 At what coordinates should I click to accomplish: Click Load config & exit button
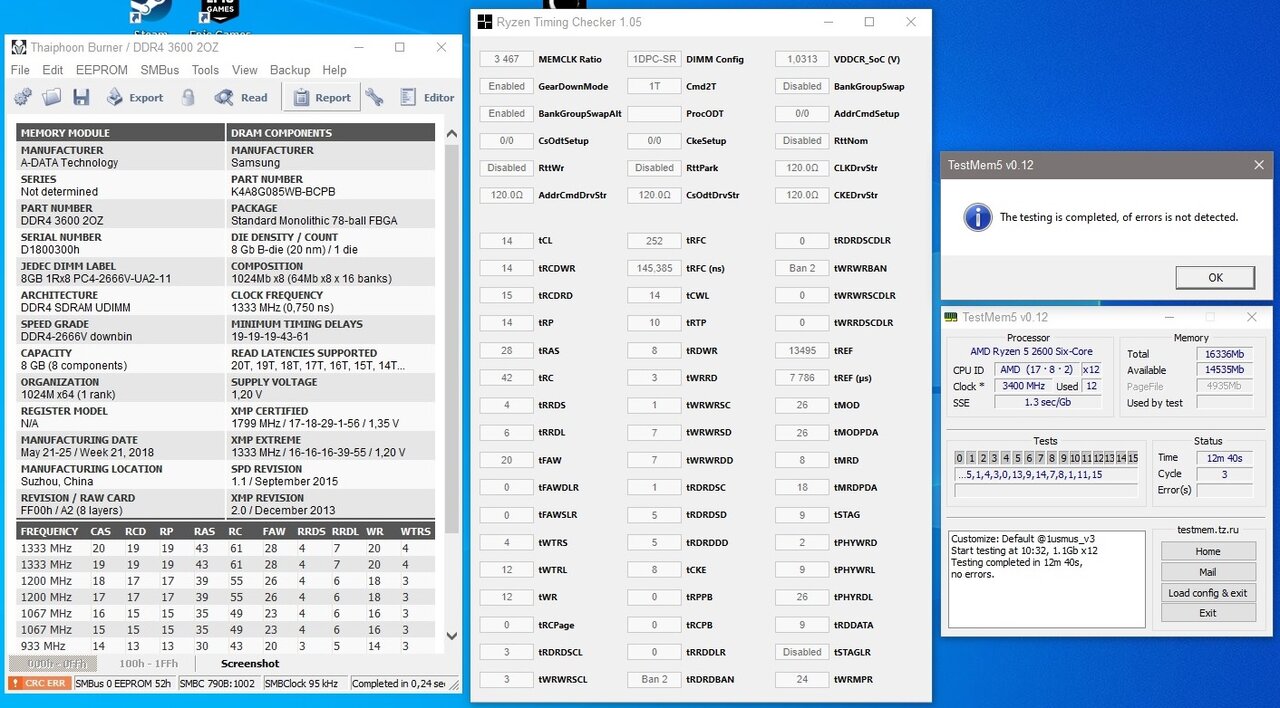tap(1208, 593)
